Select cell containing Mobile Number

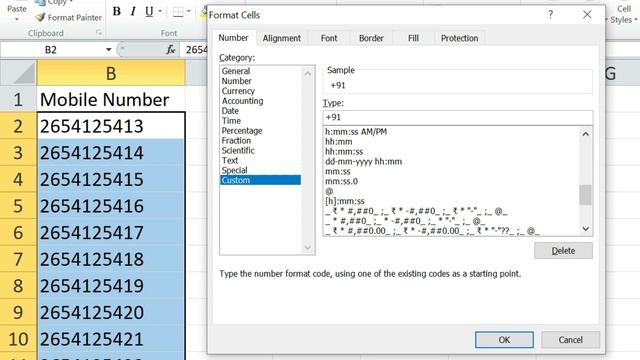[111, 100]
